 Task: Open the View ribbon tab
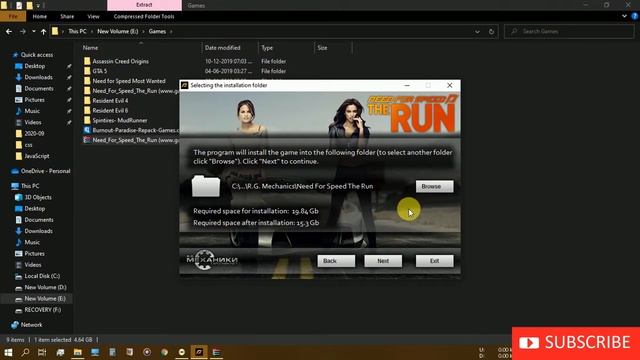93,16
